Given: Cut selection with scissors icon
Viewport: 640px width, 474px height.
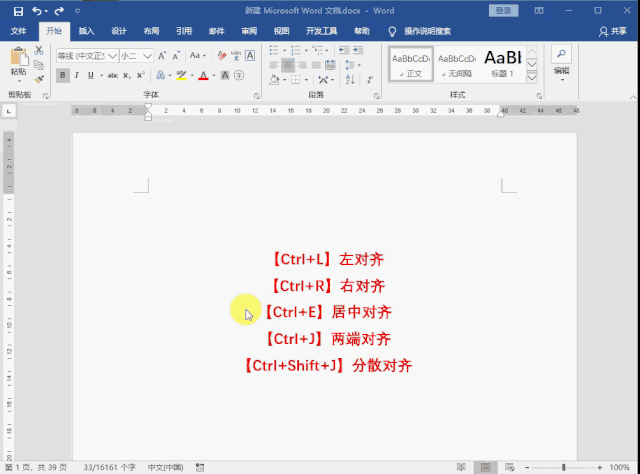Looking at the screenshot, I should 39,50.
